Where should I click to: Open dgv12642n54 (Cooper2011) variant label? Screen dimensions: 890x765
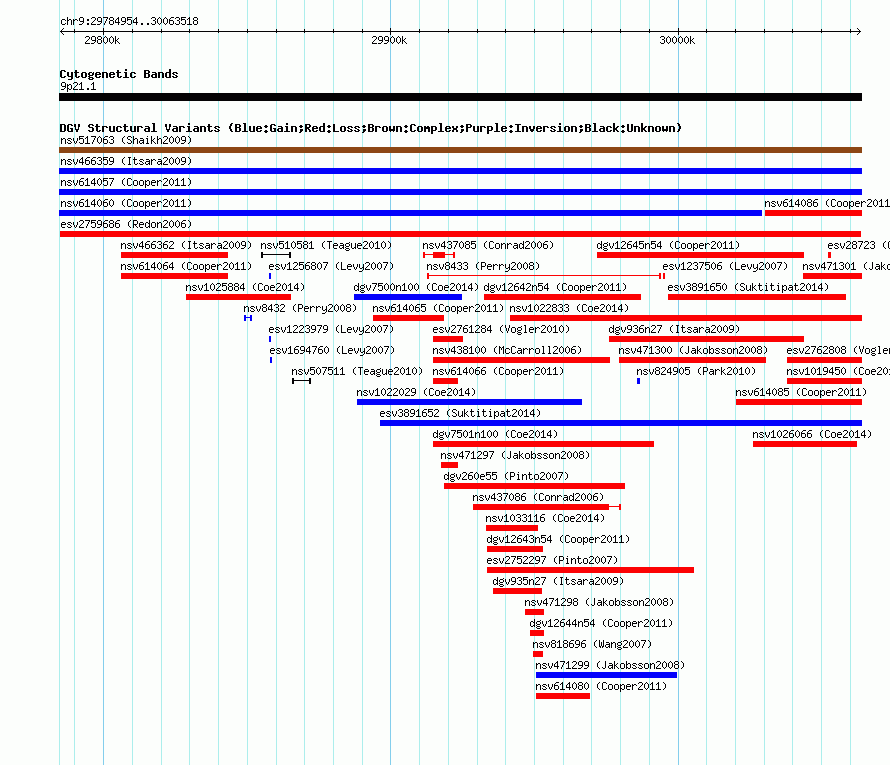coord(555,287)
